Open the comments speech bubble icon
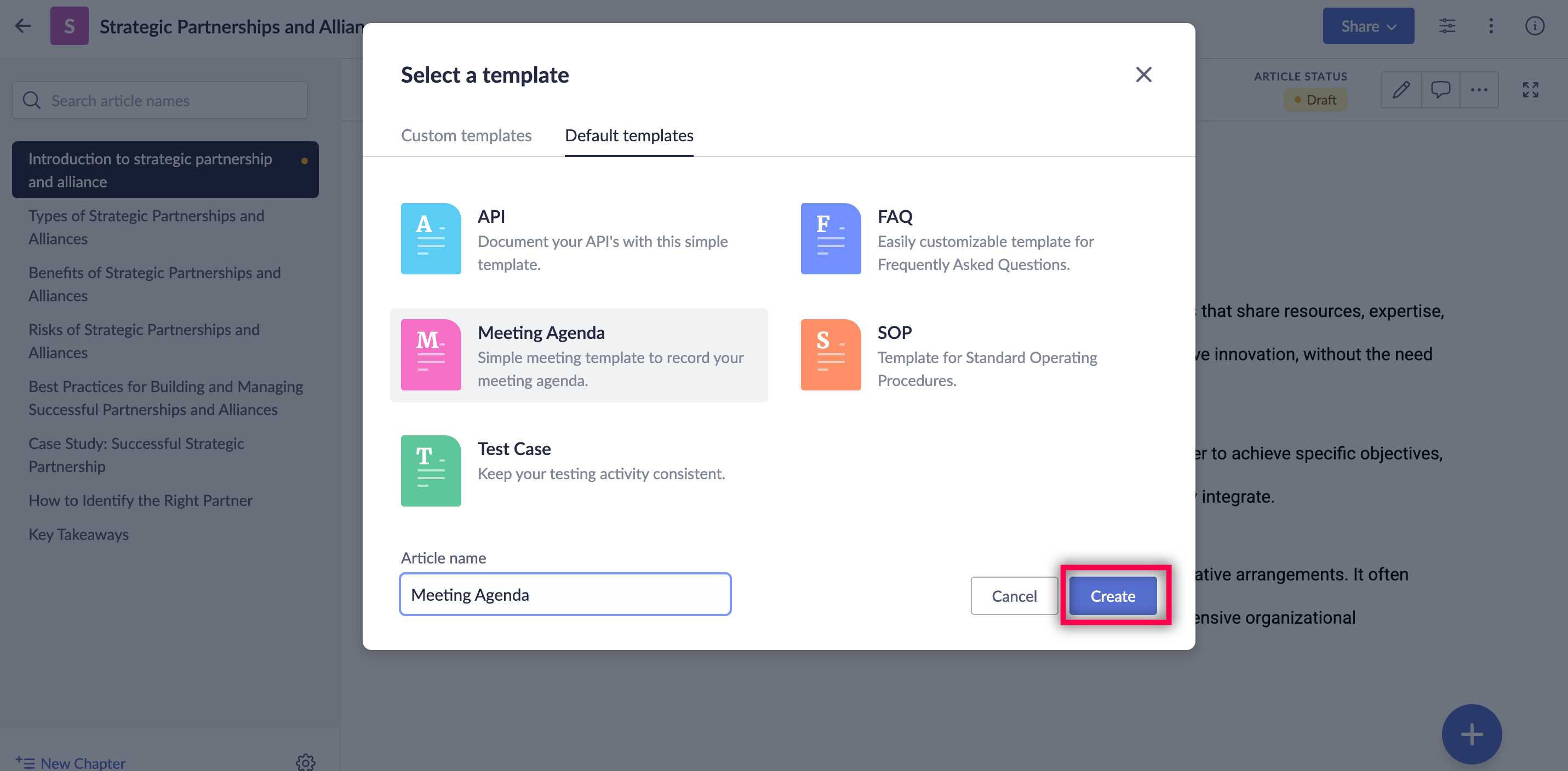1568x771 pixels. pyautogui.click(x=1440, y=90)
